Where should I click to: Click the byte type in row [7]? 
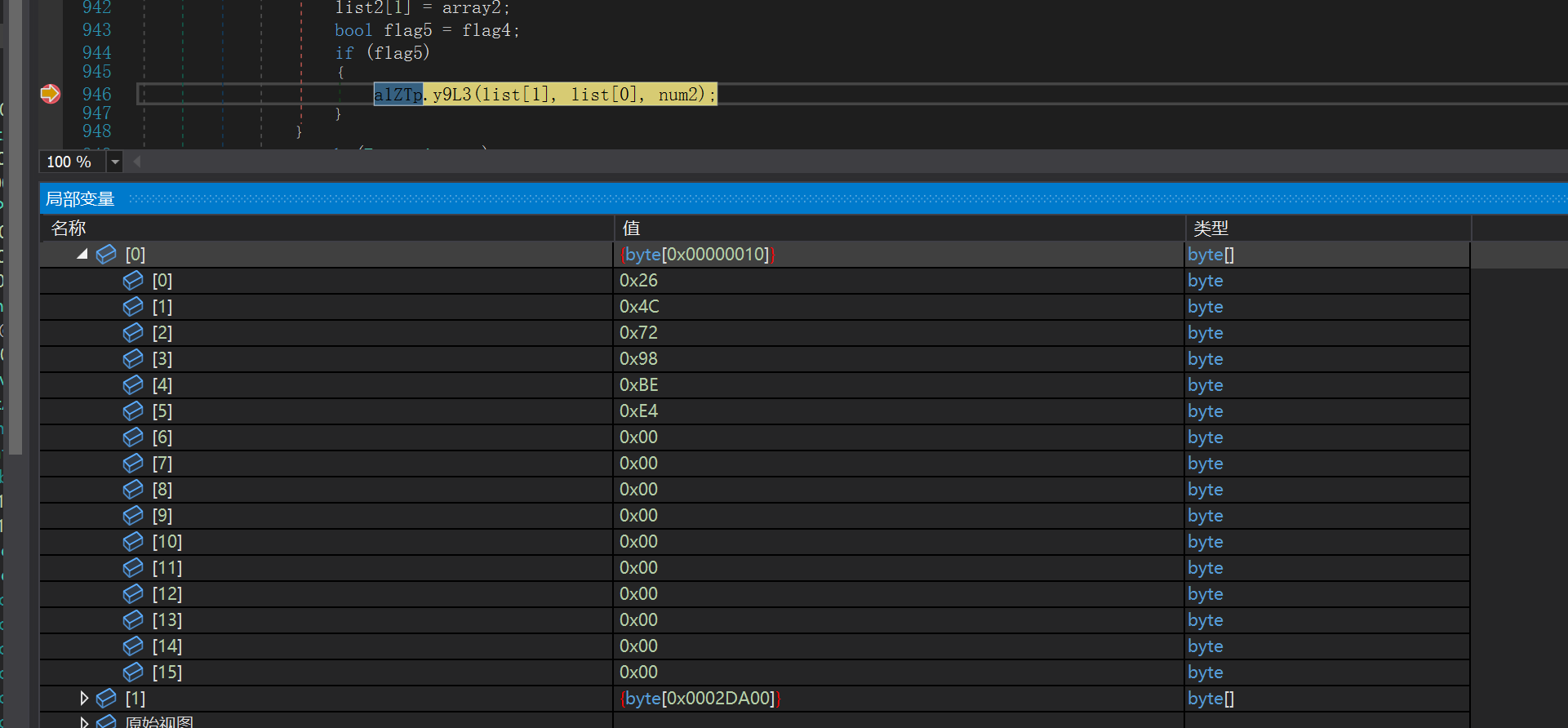(1206, 463)
